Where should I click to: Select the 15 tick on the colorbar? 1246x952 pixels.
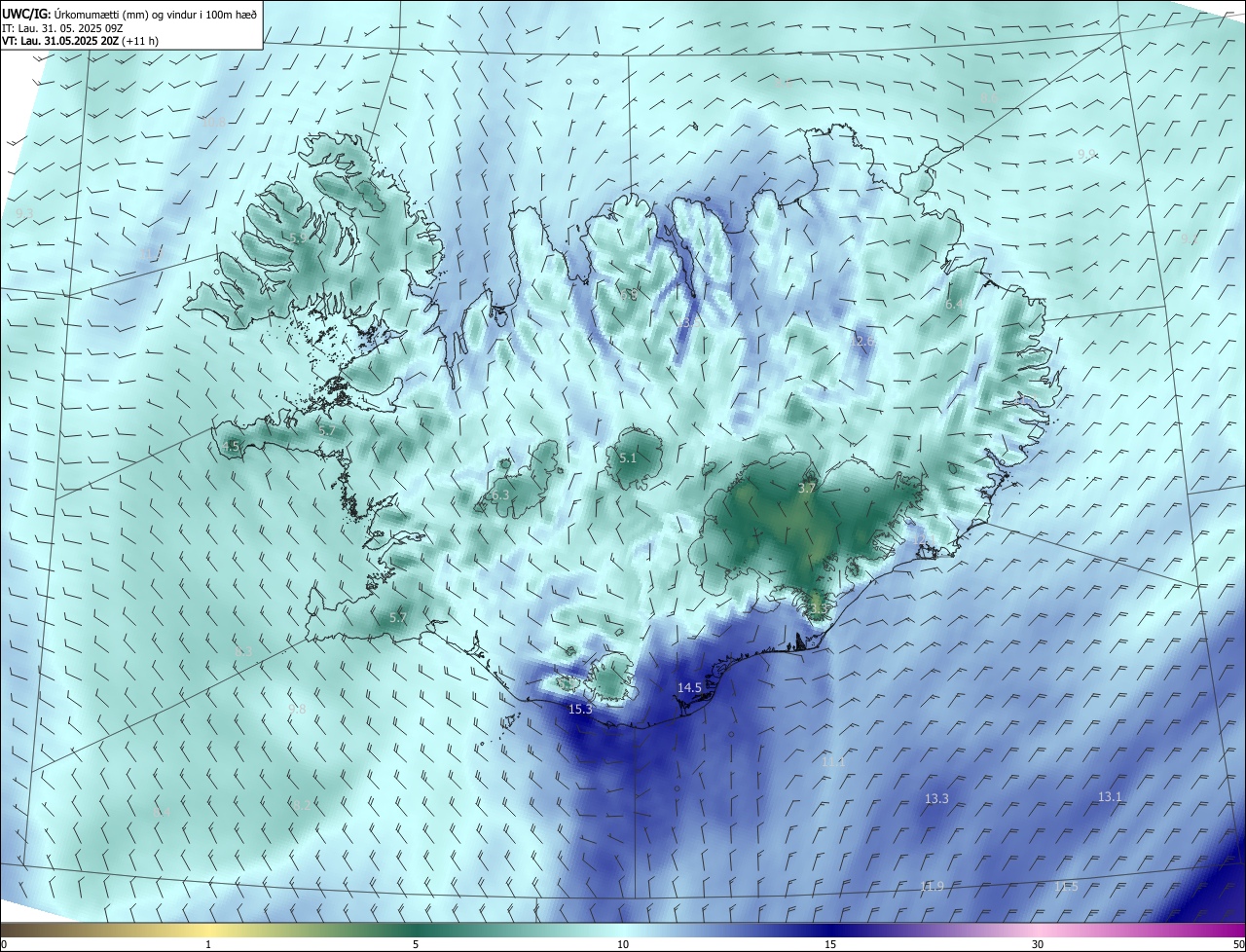tap(830, 944)
